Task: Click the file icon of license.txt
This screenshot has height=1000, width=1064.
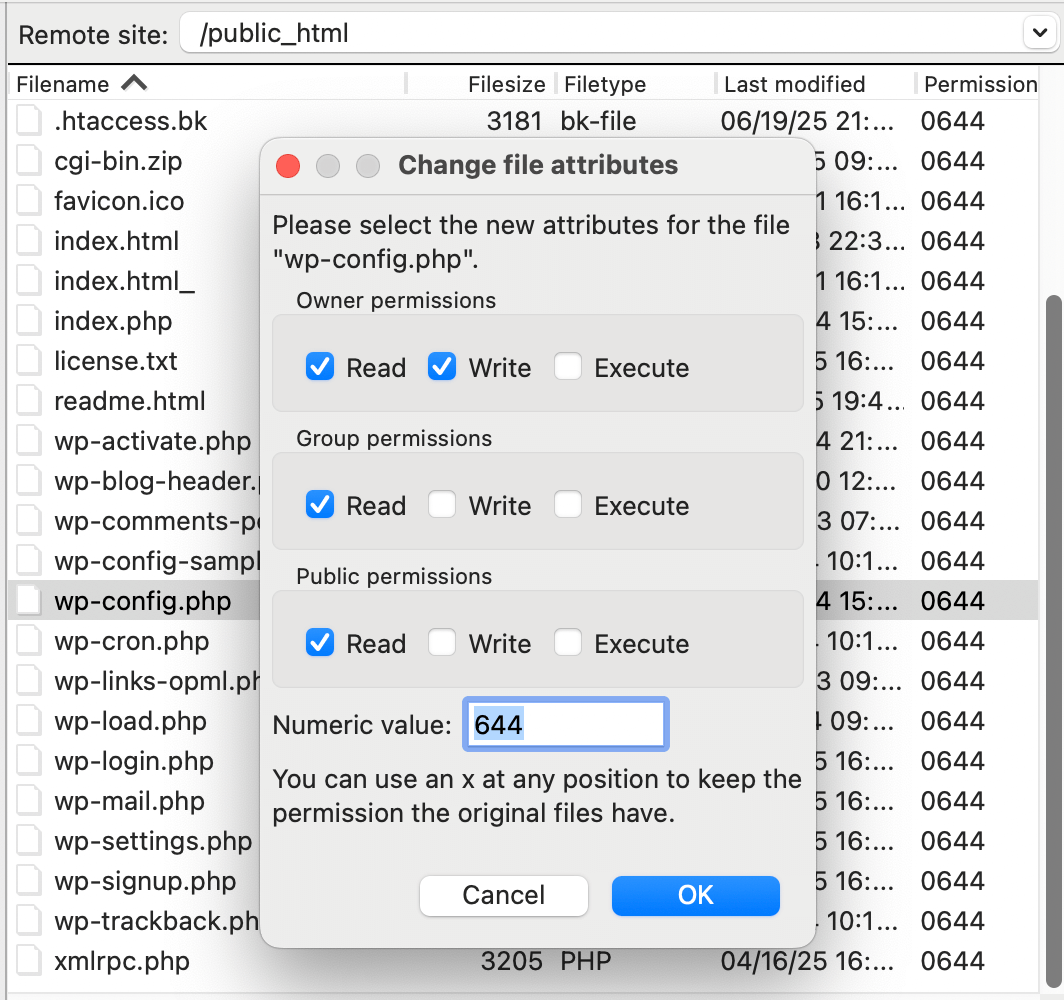Action: point(29,361)
